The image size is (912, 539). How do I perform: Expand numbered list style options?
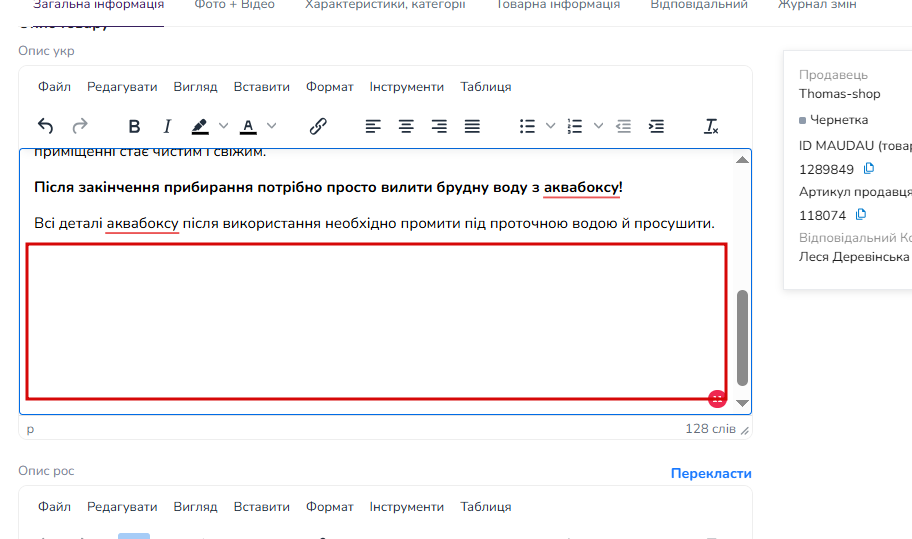point(598,126)
